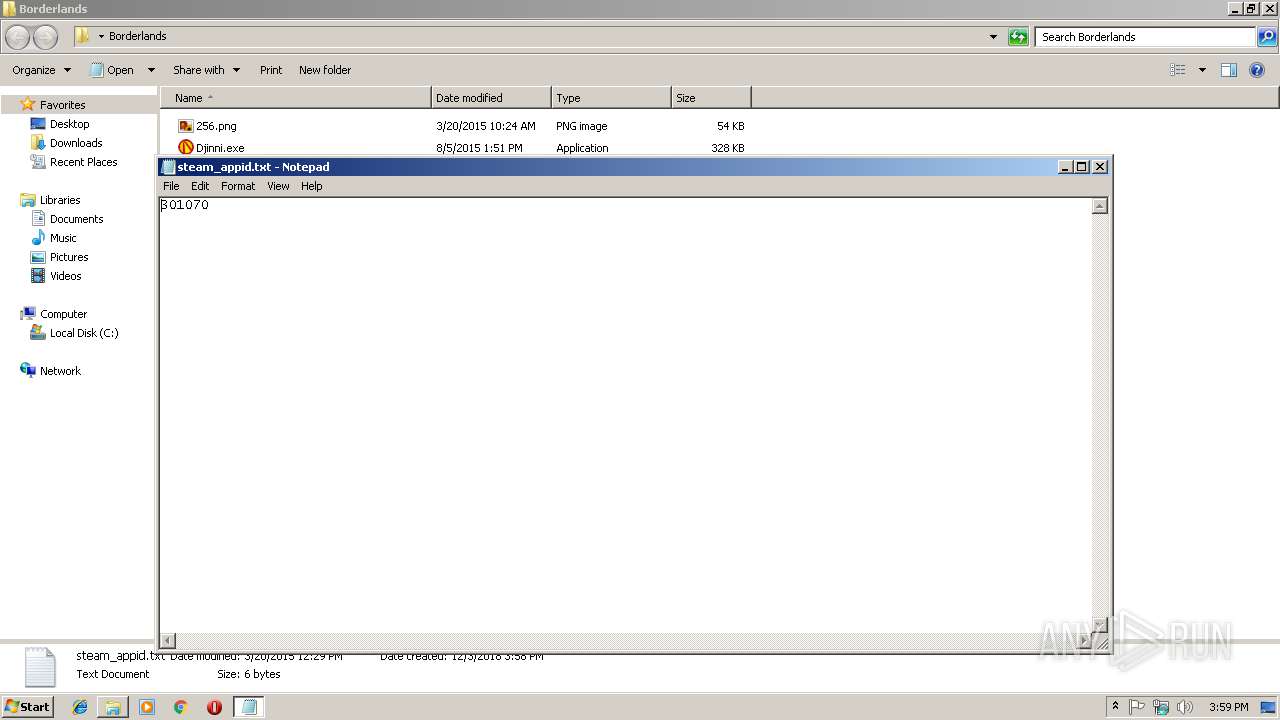Viewport: 1280px width, 720px height.
Task: Select the 256.png file icon
Action: [x=185, y=126]
